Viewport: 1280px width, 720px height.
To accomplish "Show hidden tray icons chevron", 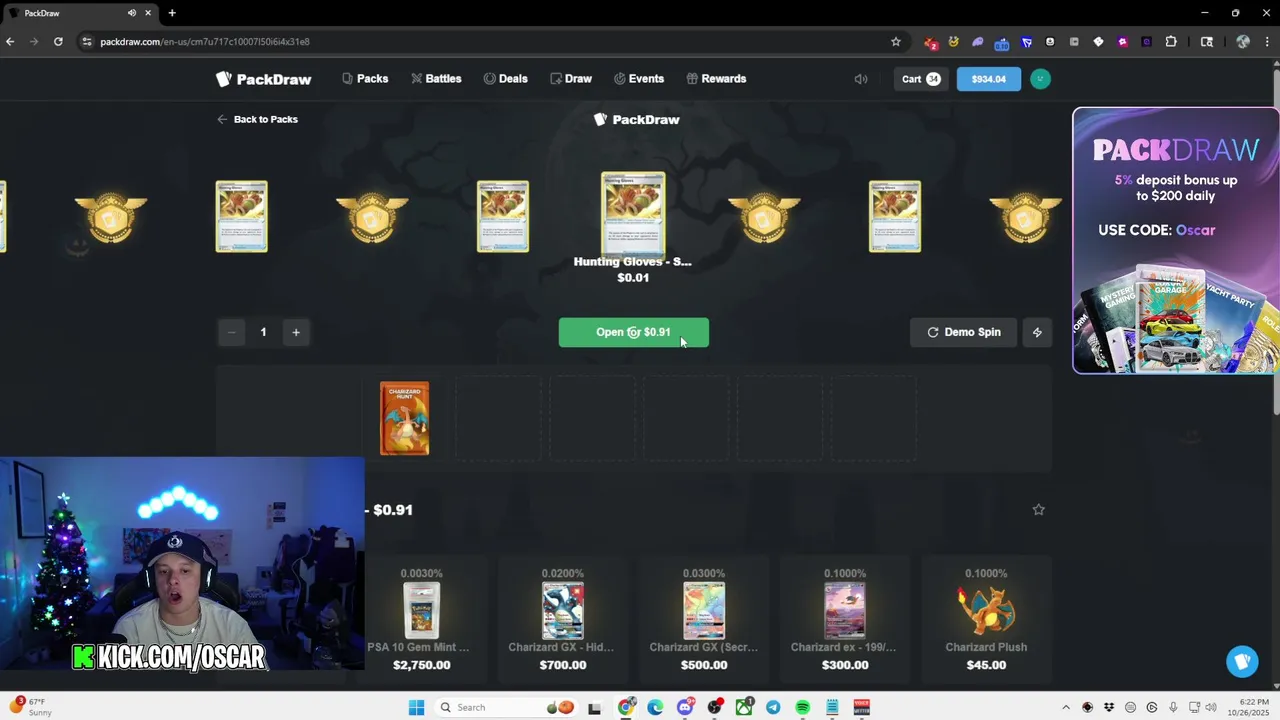I will (1066, 707).
